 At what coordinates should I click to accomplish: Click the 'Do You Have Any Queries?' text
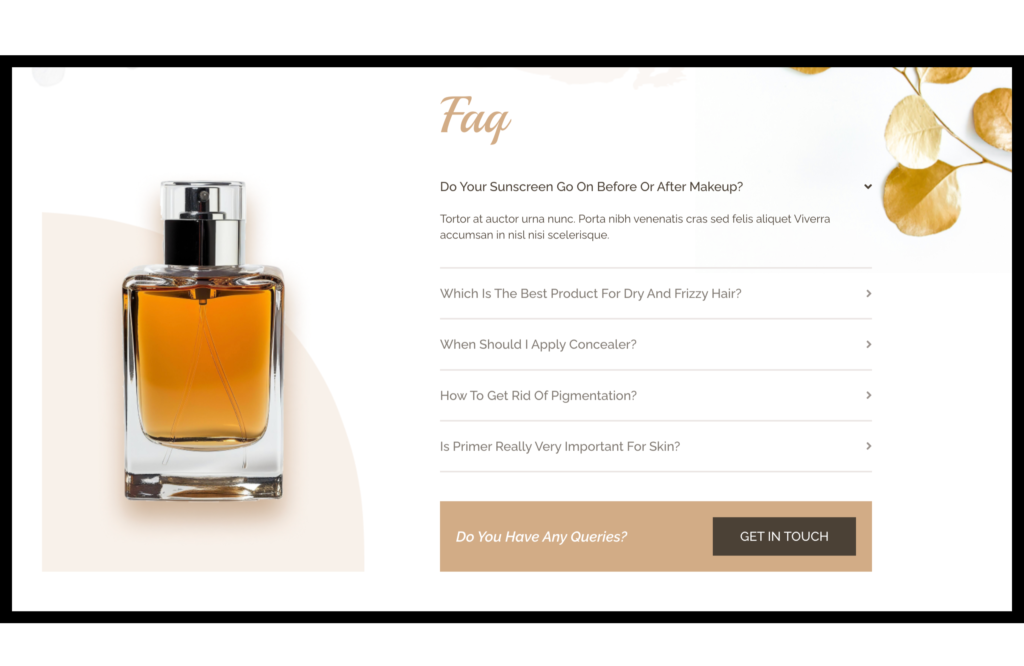point(541,537)
